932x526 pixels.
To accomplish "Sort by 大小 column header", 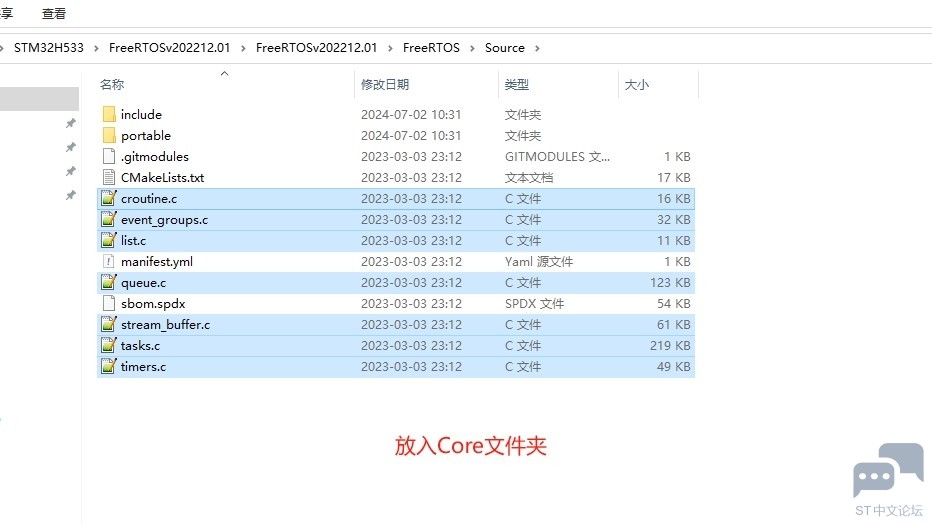I will point(637,84).
